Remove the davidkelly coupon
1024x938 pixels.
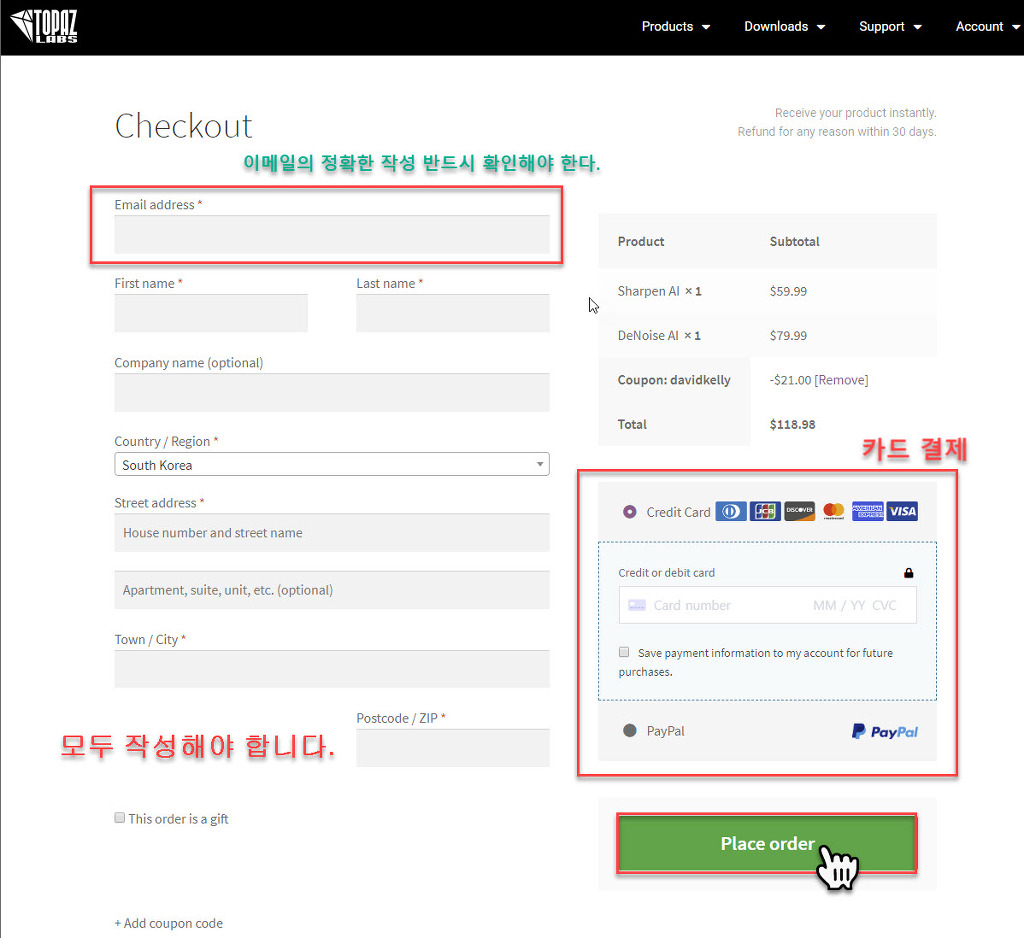tap(841, 380)
